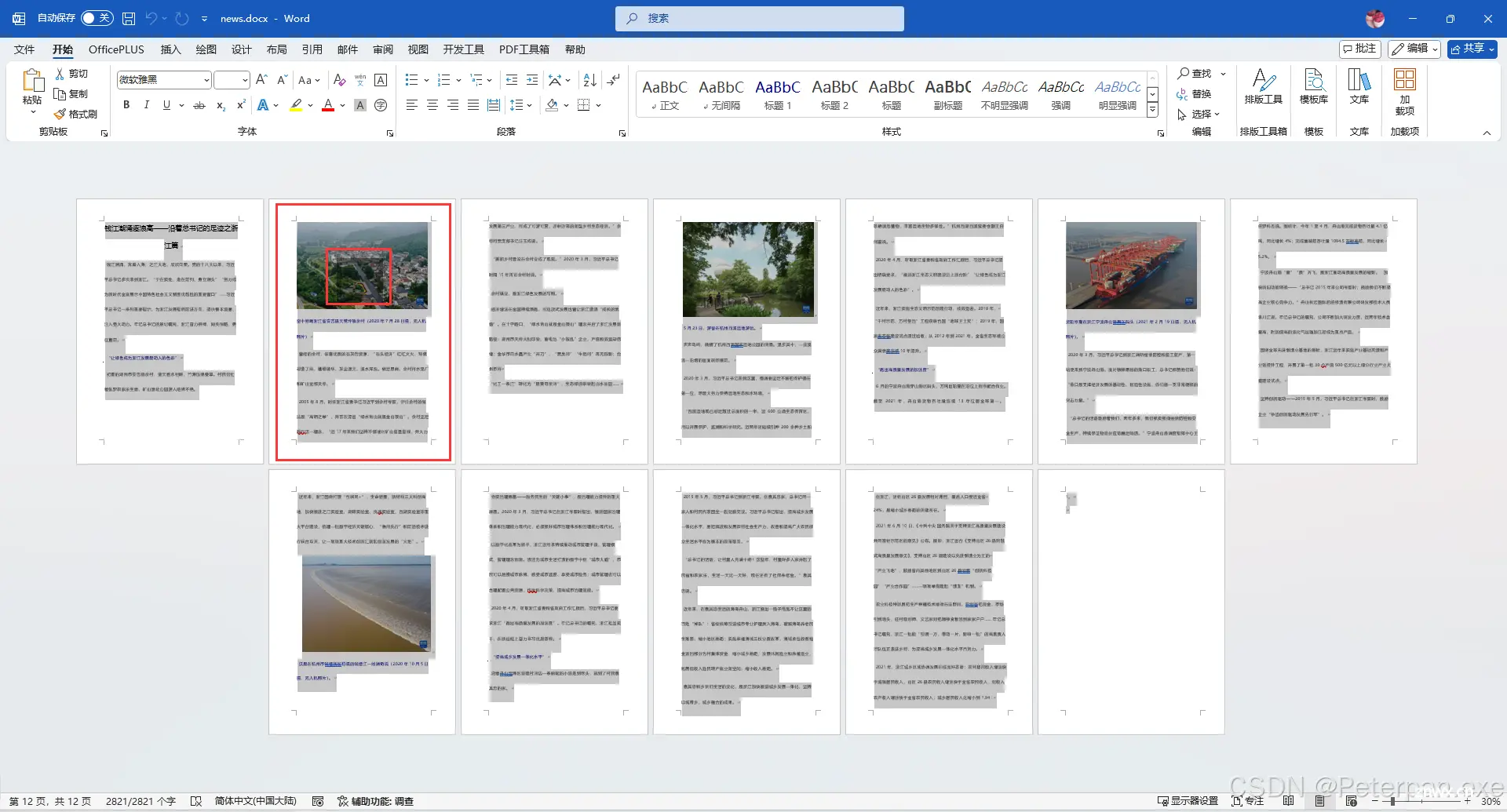Switch to the PDF工具箱 tab
Viewport: 1507px width, 812px height.
[x=524, y=49]
